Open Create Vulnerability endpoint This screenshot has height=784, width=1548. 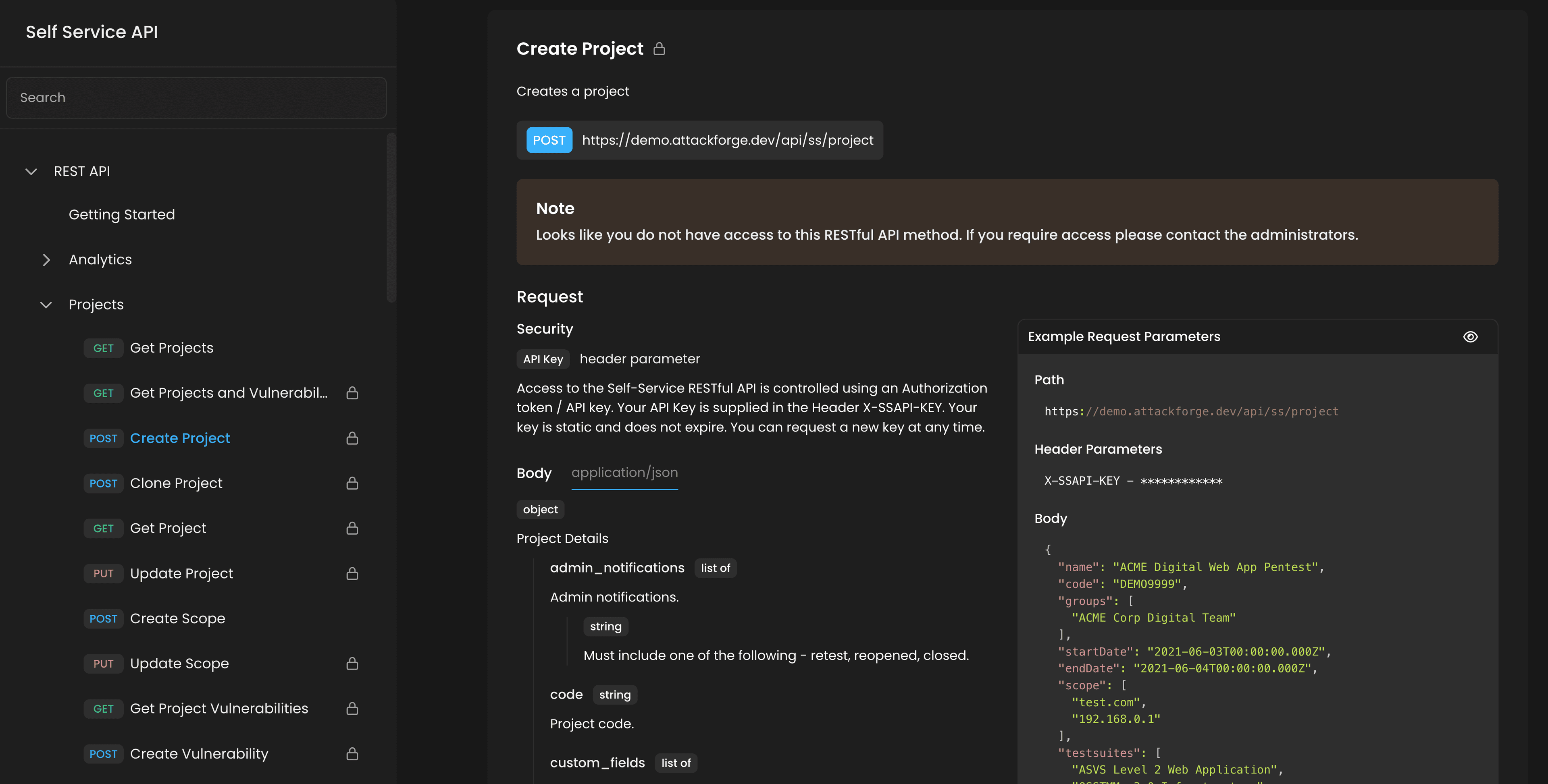(x=199, y=753)
